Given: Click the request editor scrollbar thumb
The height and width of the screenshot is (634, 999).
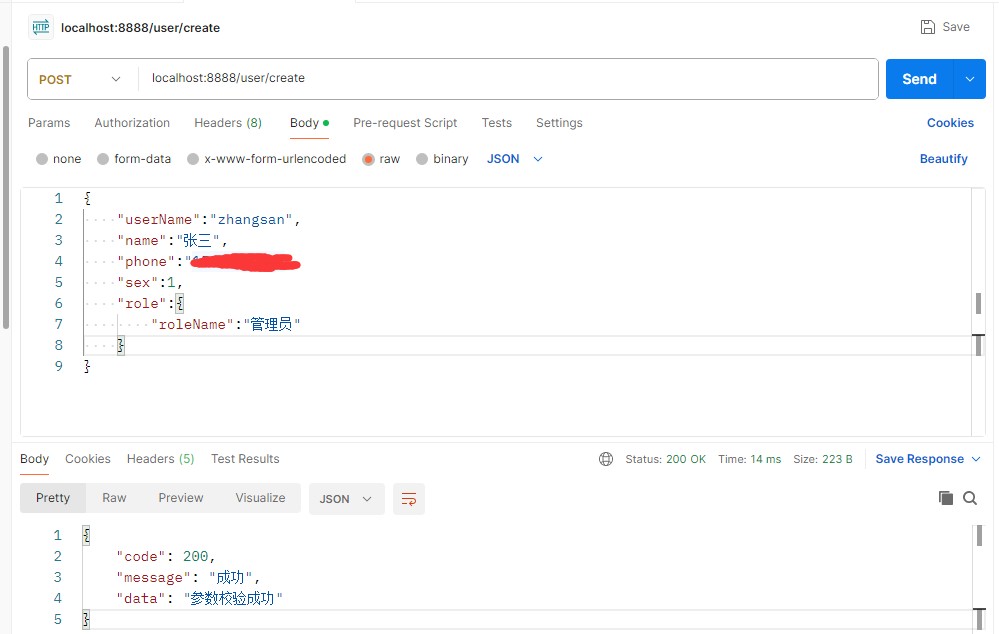Looking at the screenshot, I should point(978,303).
